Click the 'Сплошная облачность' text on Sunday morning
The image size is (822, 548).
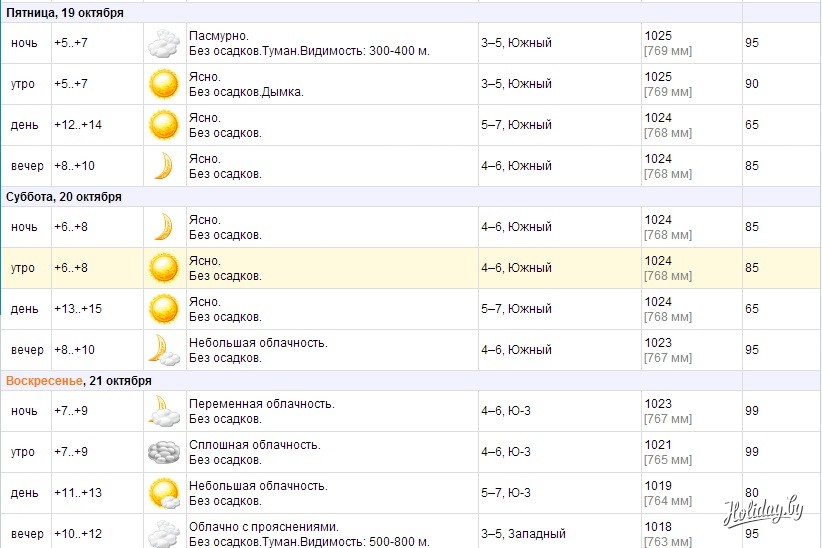point(254,445)
